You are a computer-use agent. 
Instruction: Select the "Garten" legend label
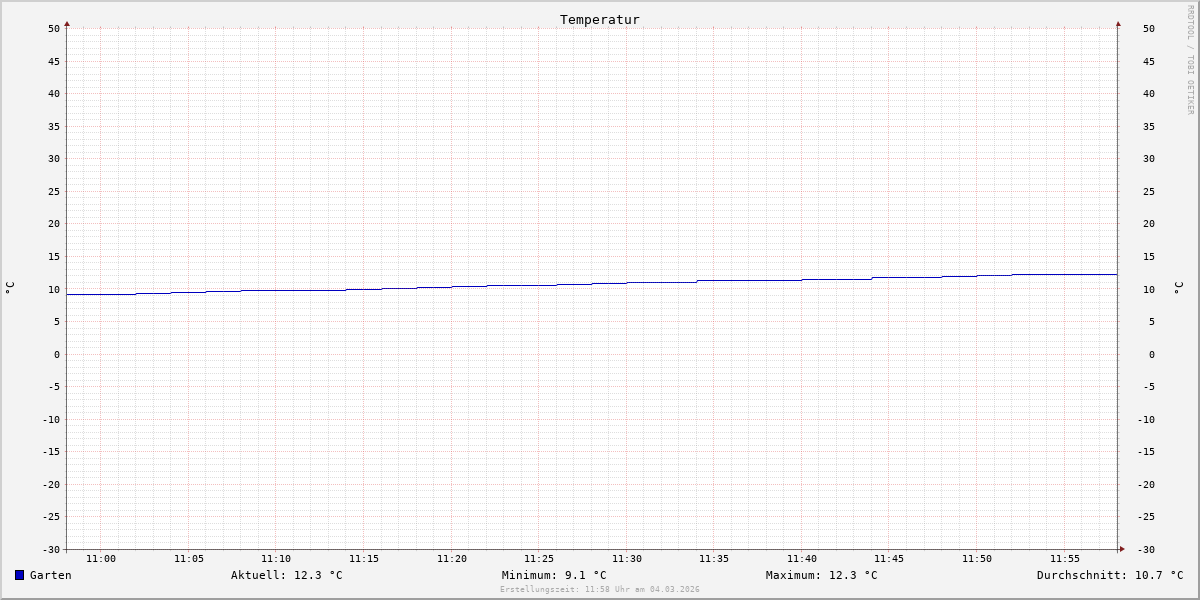tap(51, 575)
